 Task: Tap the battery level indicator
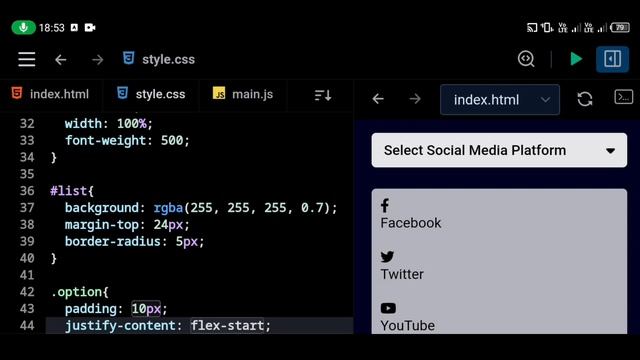click(620, 28)
